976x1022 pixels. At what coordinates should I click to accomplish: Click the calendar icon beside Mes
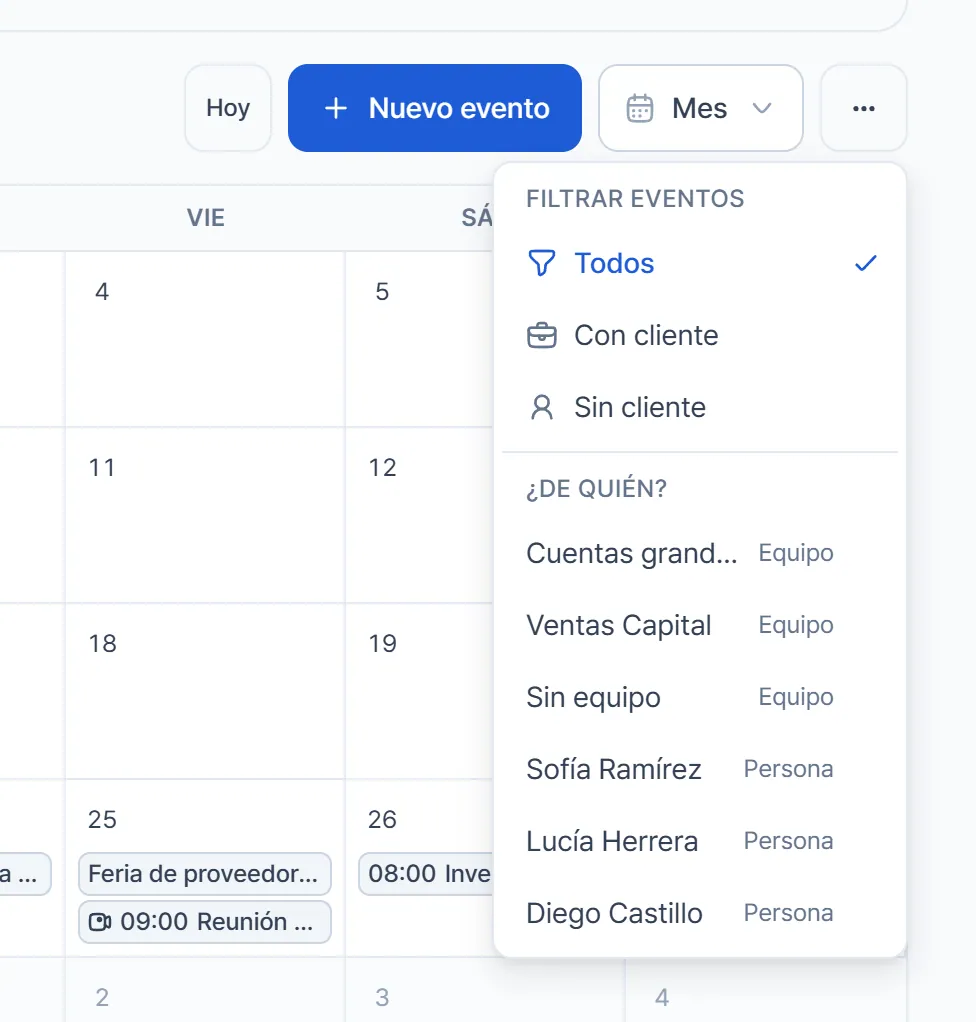[x=640, y=108]
